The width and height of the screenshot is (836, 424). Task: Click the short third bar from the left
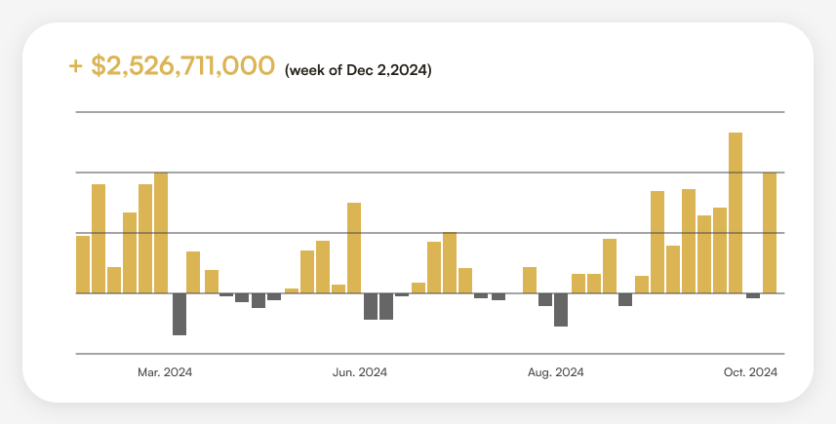(x=114, y=280)
